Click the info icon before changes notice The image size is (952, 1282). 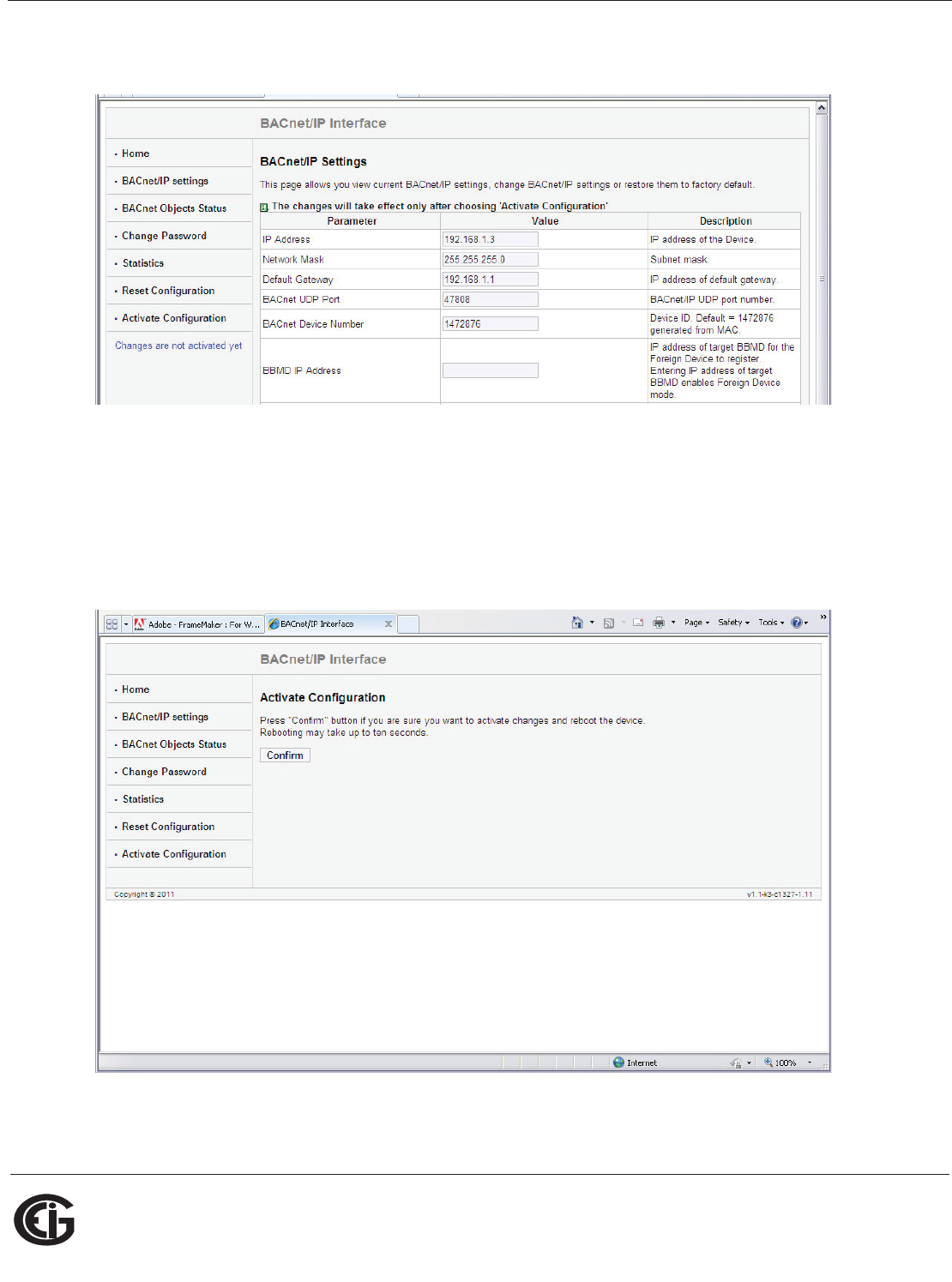pyautogui.click(x=264, y=207)
